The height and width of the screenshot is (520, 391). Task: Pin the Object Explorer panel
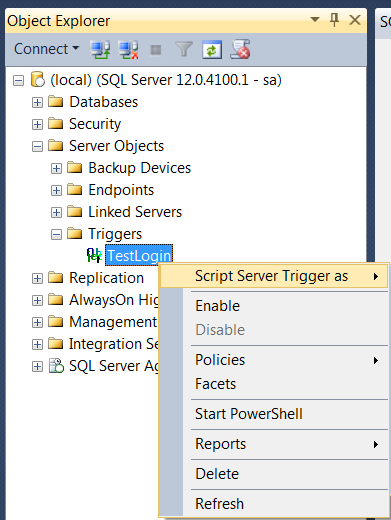[334, 20]
